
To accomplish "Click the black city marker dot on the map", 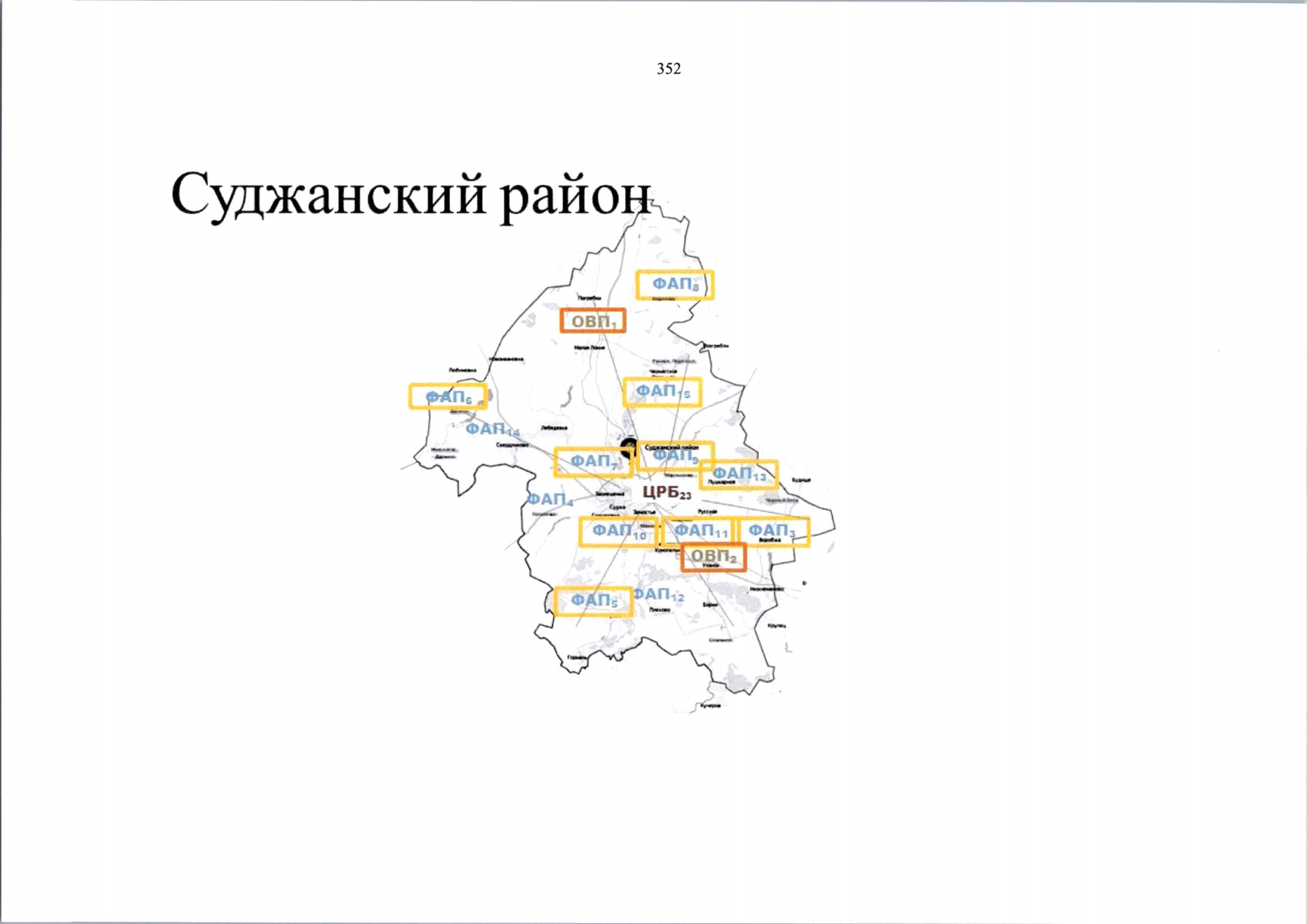I will click(629, 447).
